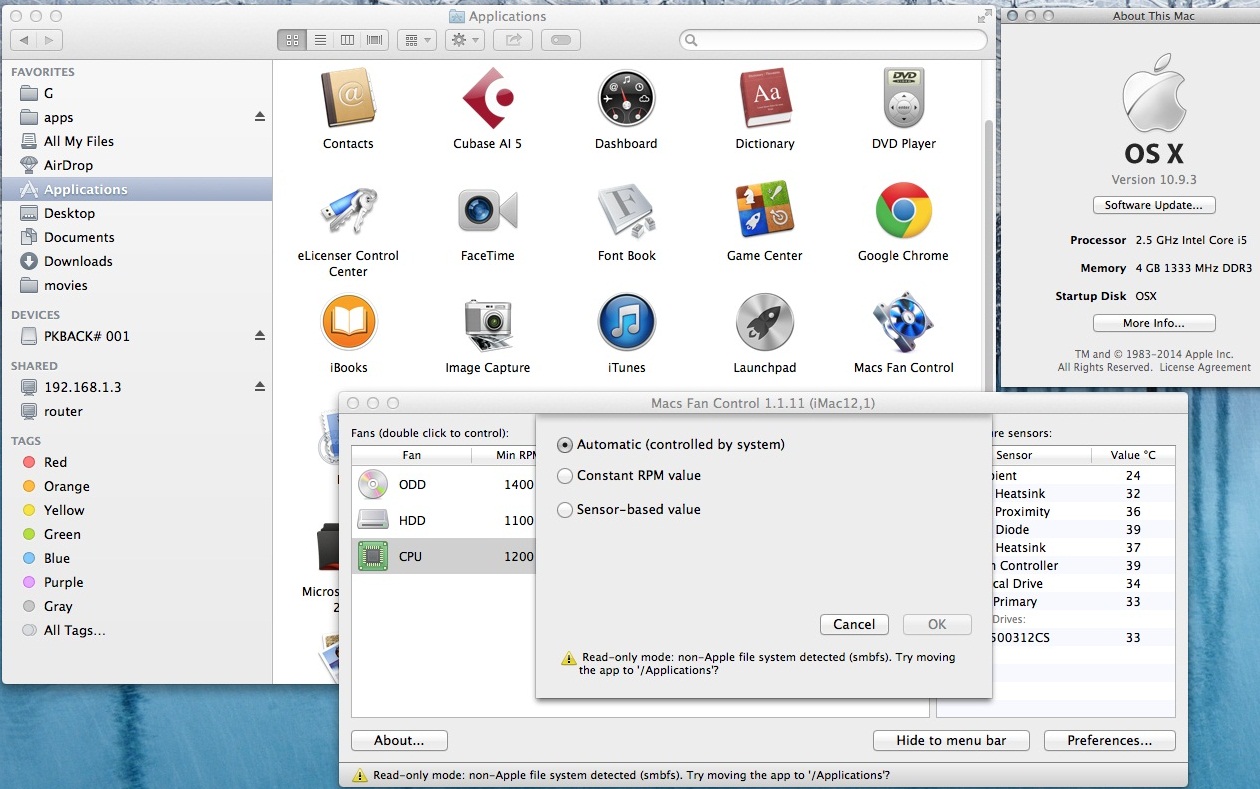Switch Finder to column view

[x=348, y=40]
